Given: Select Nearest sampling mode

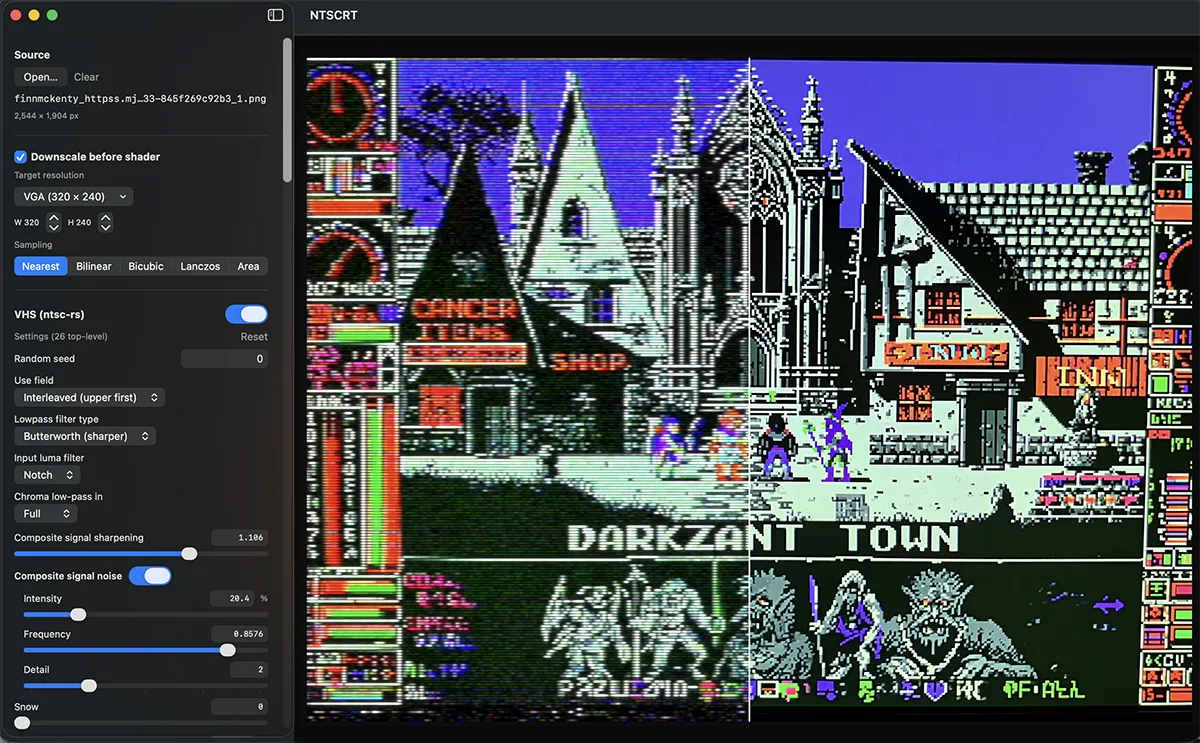Looking at the screenshot, I should 41,266.
